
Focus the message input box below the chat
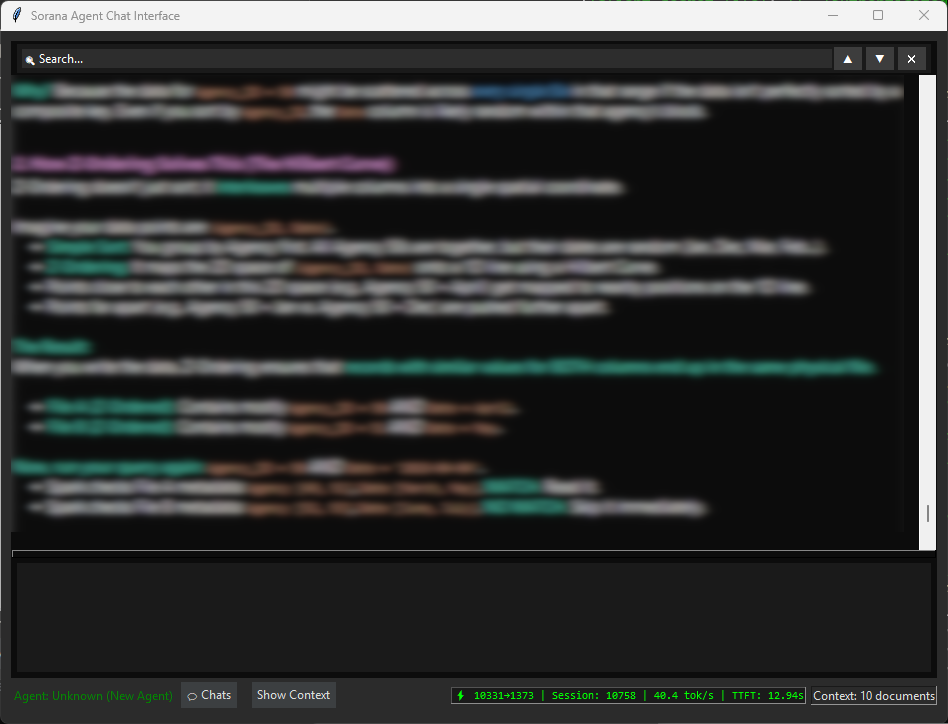(473, 616)
